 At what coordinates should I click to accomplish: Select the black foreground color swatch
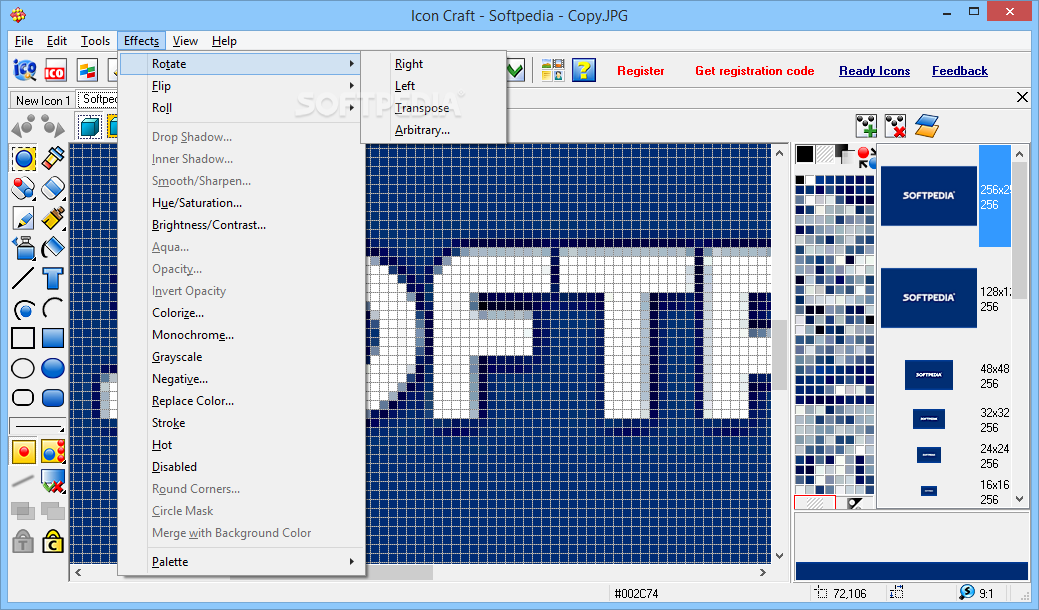click(x=805, y=154)
